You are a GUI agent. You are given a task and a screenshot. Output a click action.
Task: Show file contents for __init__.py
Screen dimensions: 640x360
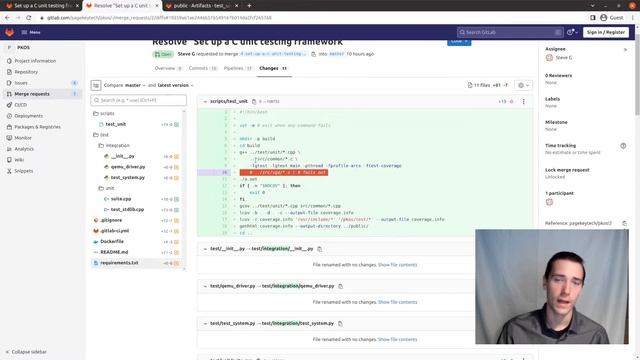pos(398,265)
